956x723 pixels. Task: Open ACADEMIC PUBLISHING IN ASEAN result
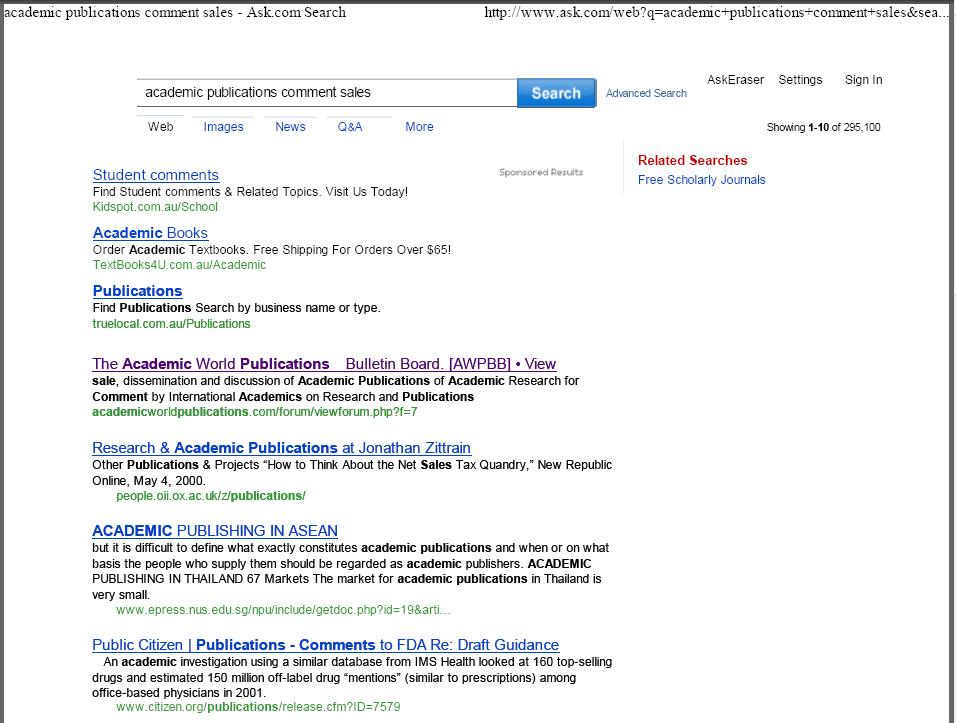coord(214,531)
